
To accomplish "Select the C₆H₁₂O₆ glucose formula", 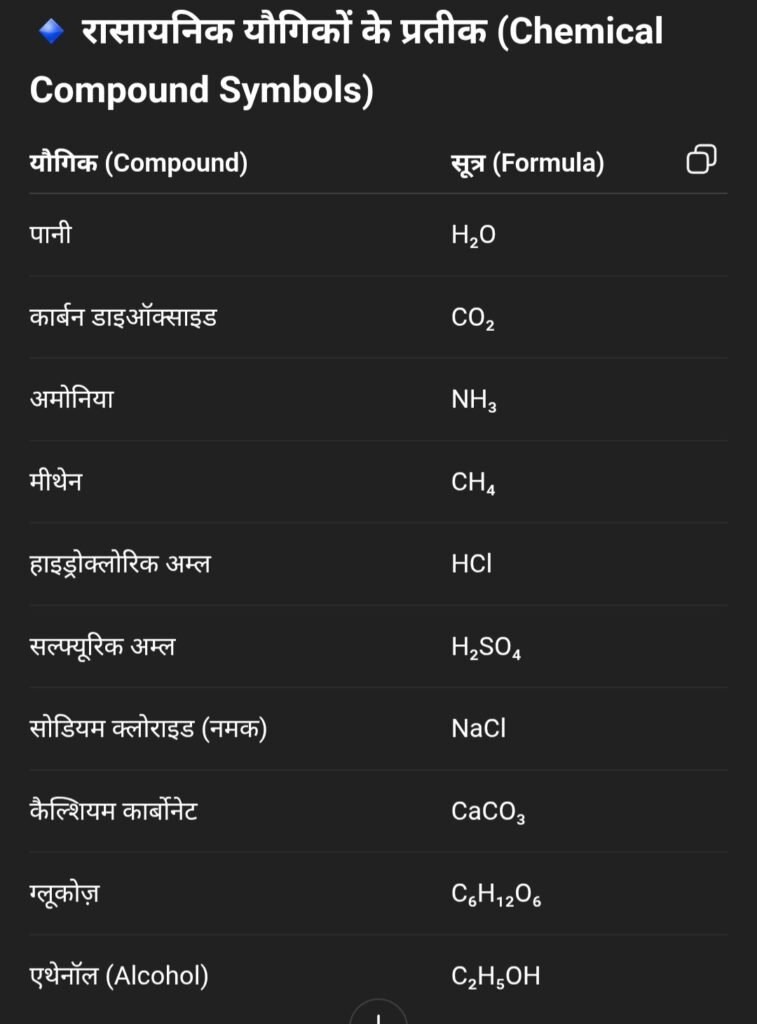I will tap(496, 895).
